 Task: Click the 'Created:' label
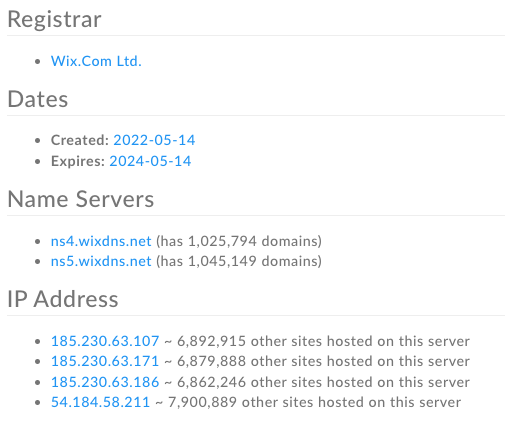coord(80,140)
